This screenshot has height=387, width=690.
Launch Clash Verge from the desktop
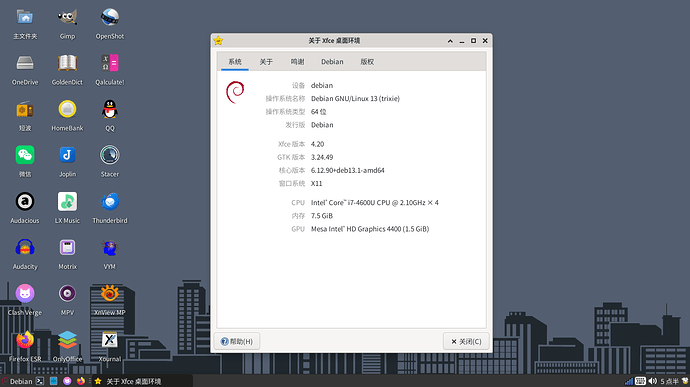click(25, 294)
